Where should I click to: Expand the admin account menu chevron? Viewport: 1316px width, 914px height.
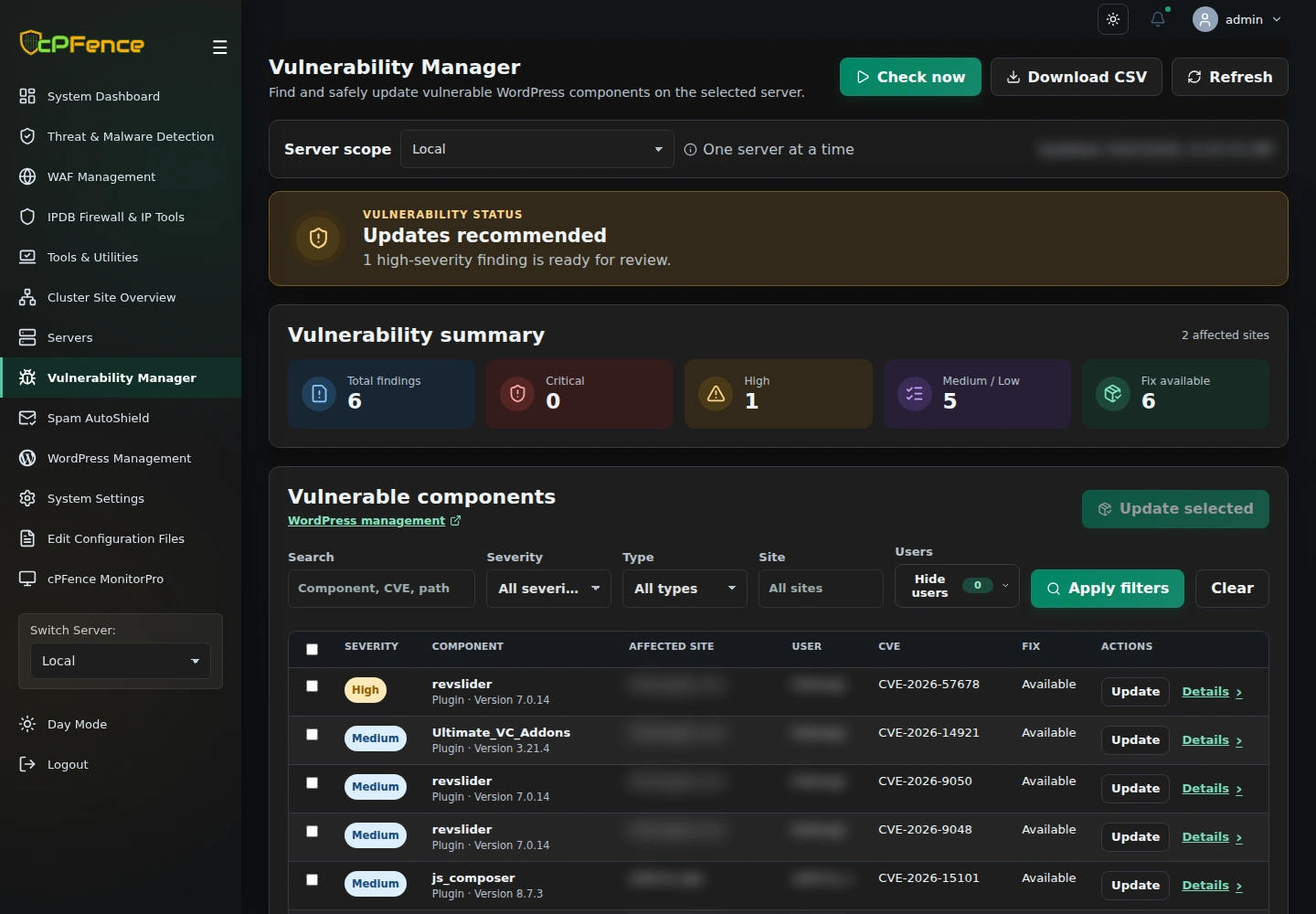pos(1277,19)
